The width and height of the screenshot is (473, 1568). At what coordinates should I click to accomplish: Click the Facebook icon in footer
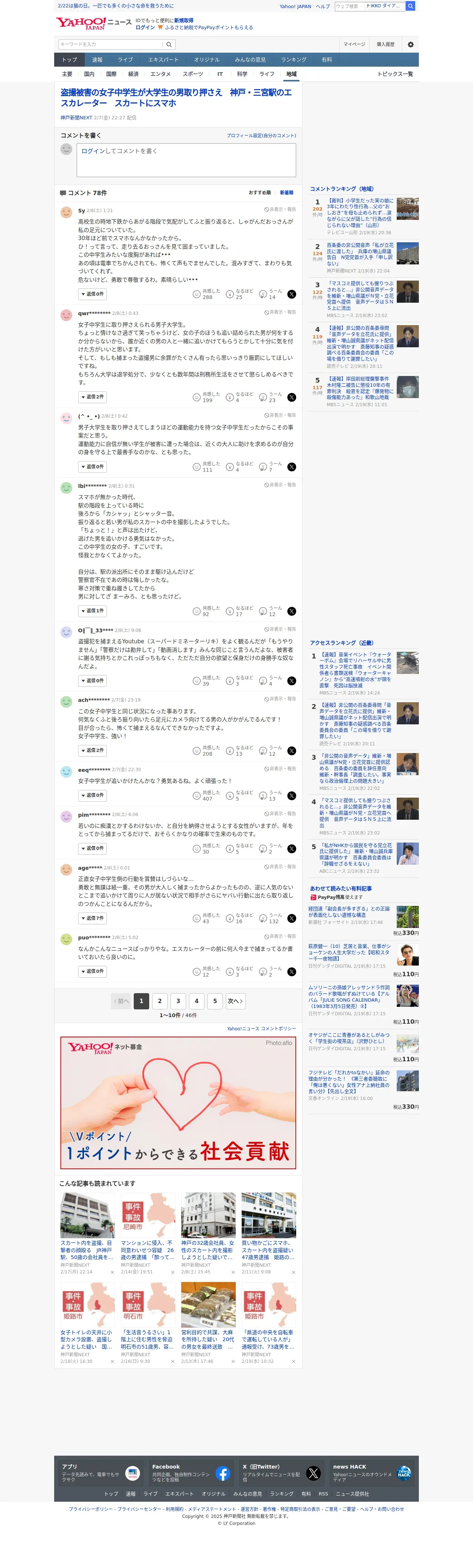pyautogui.click(x=222, y=1474)
